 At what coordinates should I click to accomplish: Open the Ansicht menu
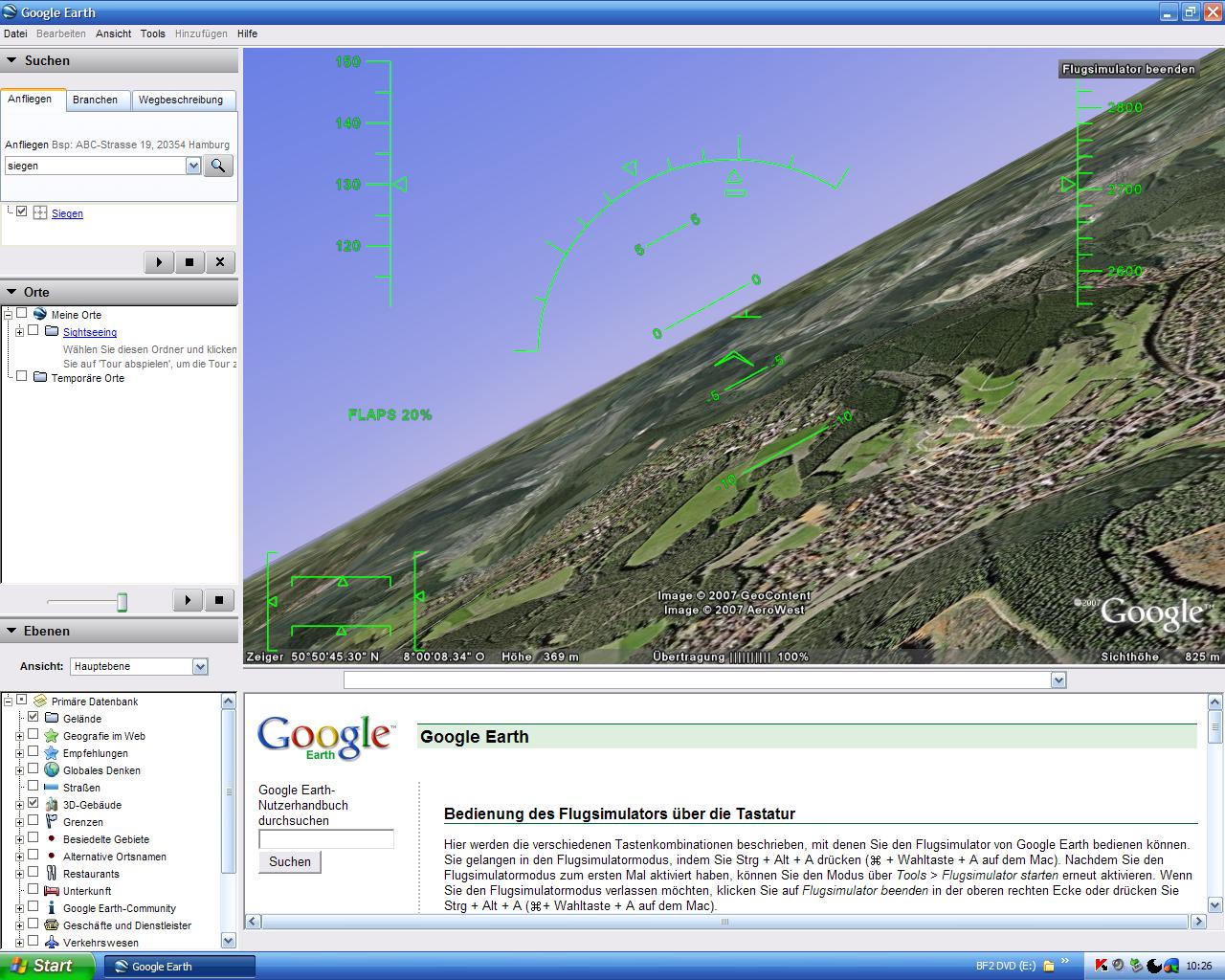click(113, 33)
